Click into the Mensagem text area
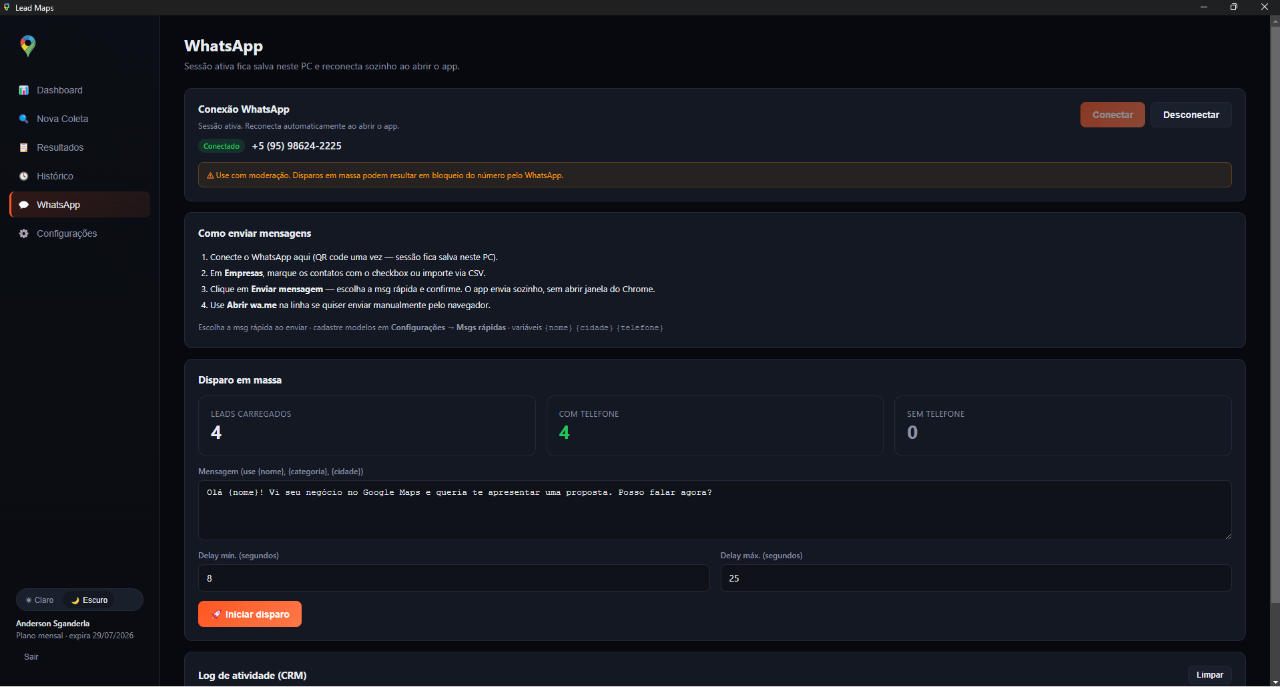Viewport: 1280px width, 687px height. coord(715,510)
